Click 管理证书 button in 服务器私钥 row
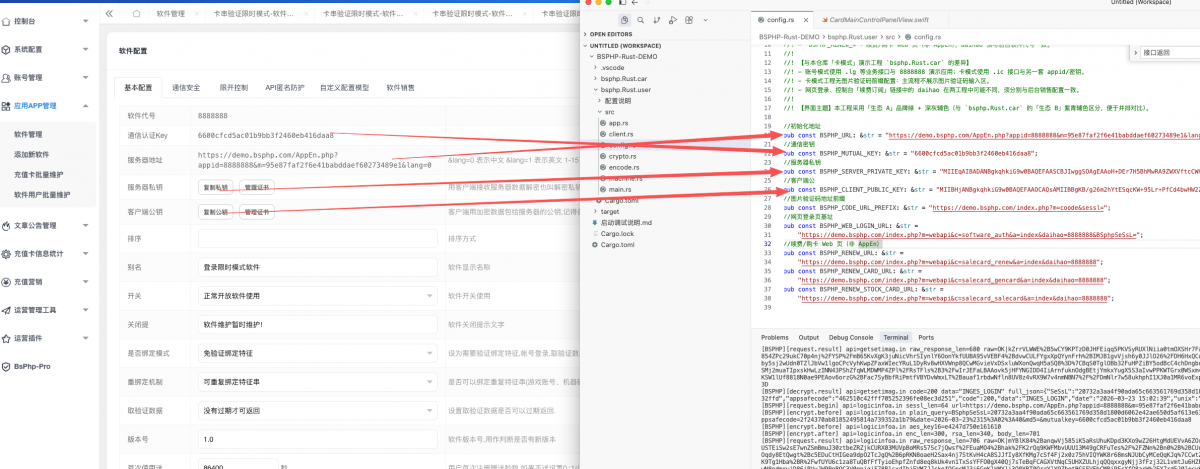 point(257,187)
